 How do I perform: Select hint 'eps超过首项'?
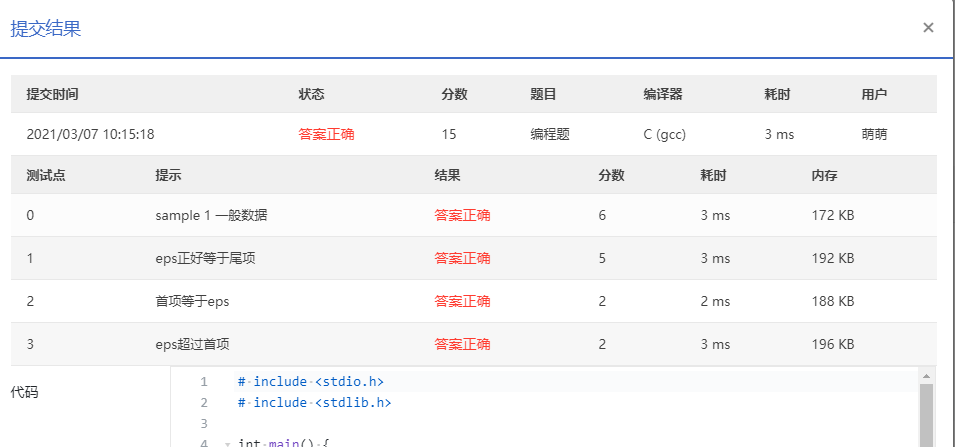(x=192, y=345)
